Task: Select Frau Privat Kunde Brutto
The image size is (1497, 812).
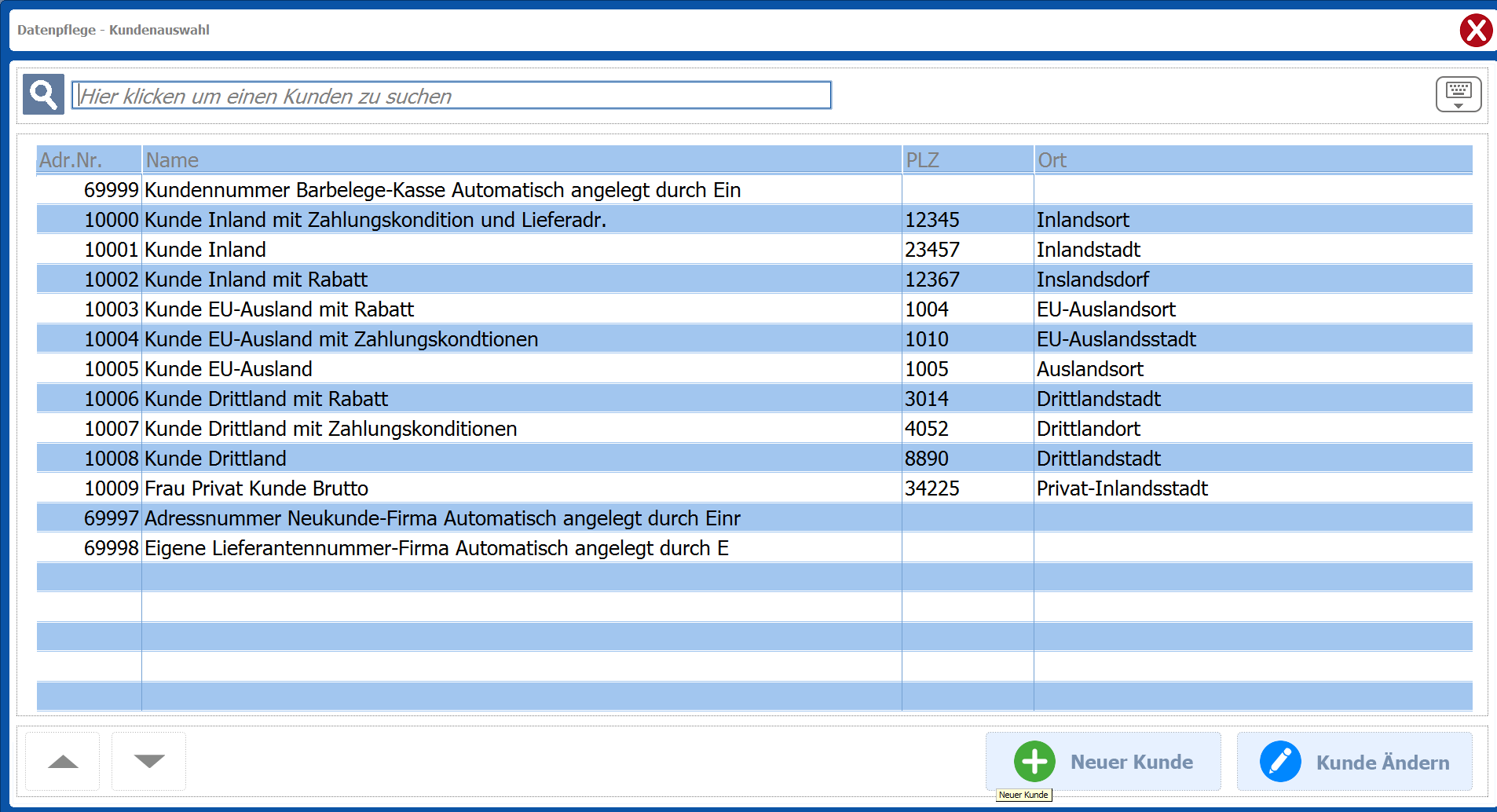Action: tap(256, 488)
